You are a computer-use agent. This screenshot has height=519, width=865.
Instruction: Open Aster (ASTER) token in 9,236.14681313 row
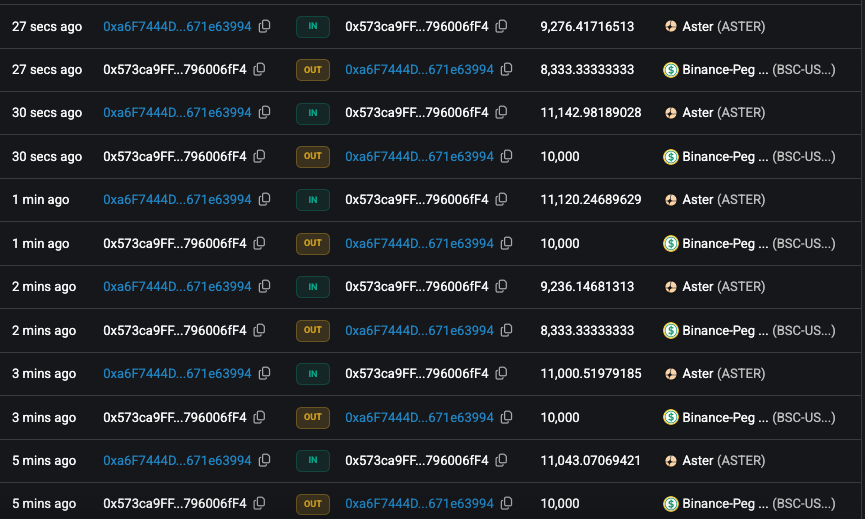click(x=714, y=287)
